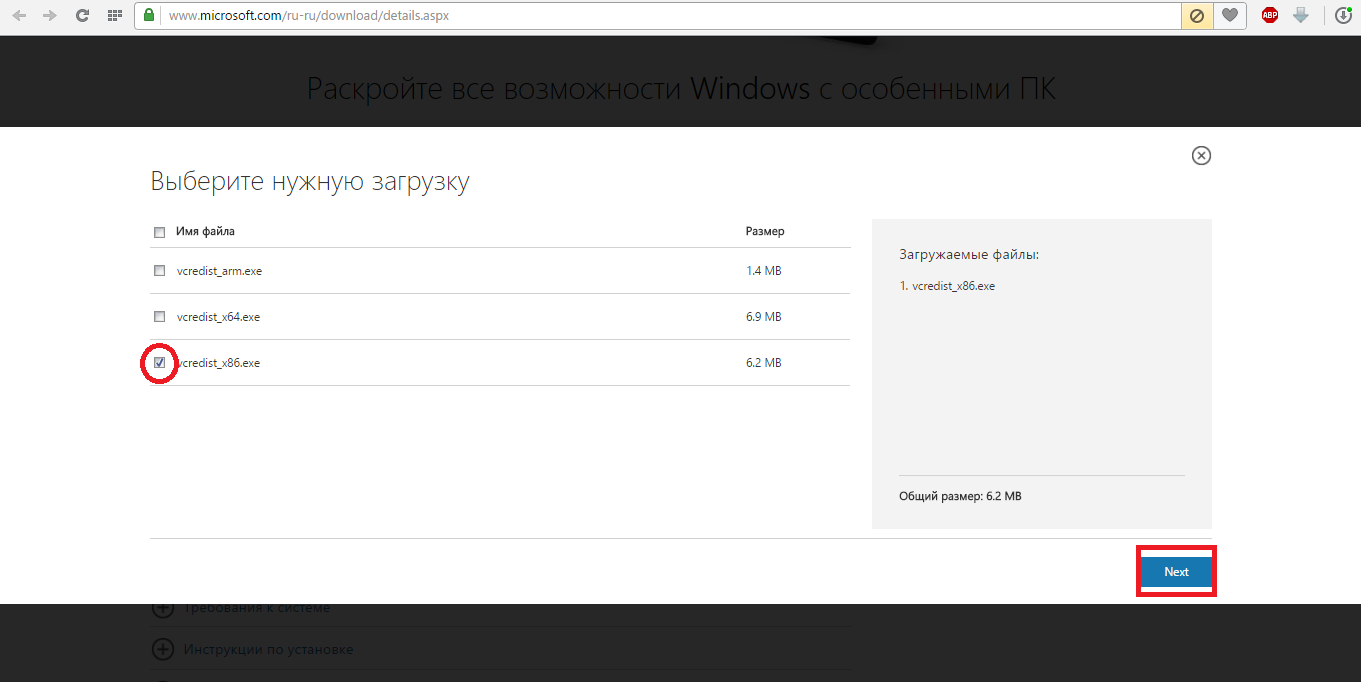Check the vcredist_x64.exe checkbox
Image resolution: width=1361 pixels, height=682 pixels.
click(160, 317)
